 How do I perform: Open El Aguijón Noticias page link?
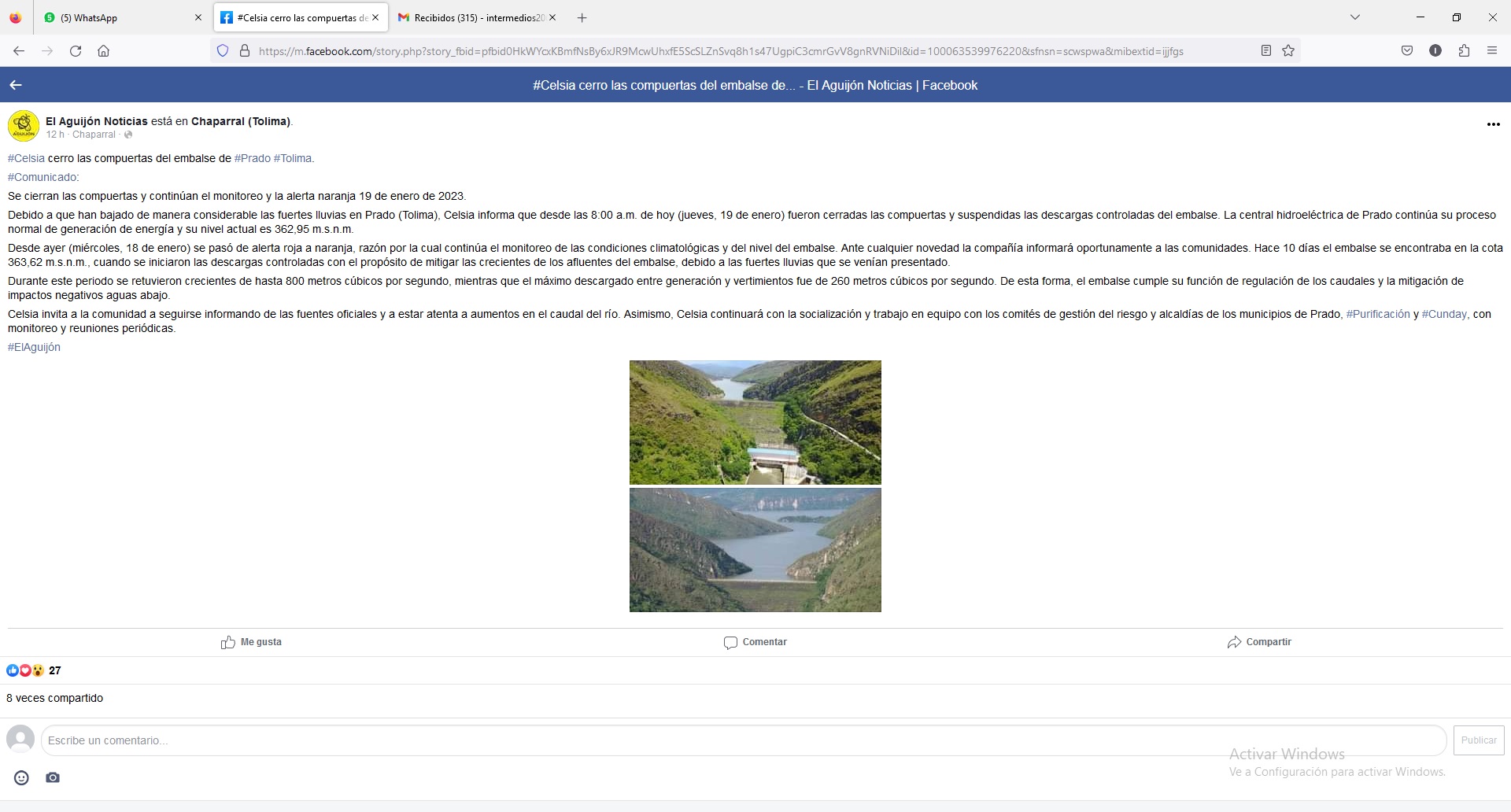(97, 121)
